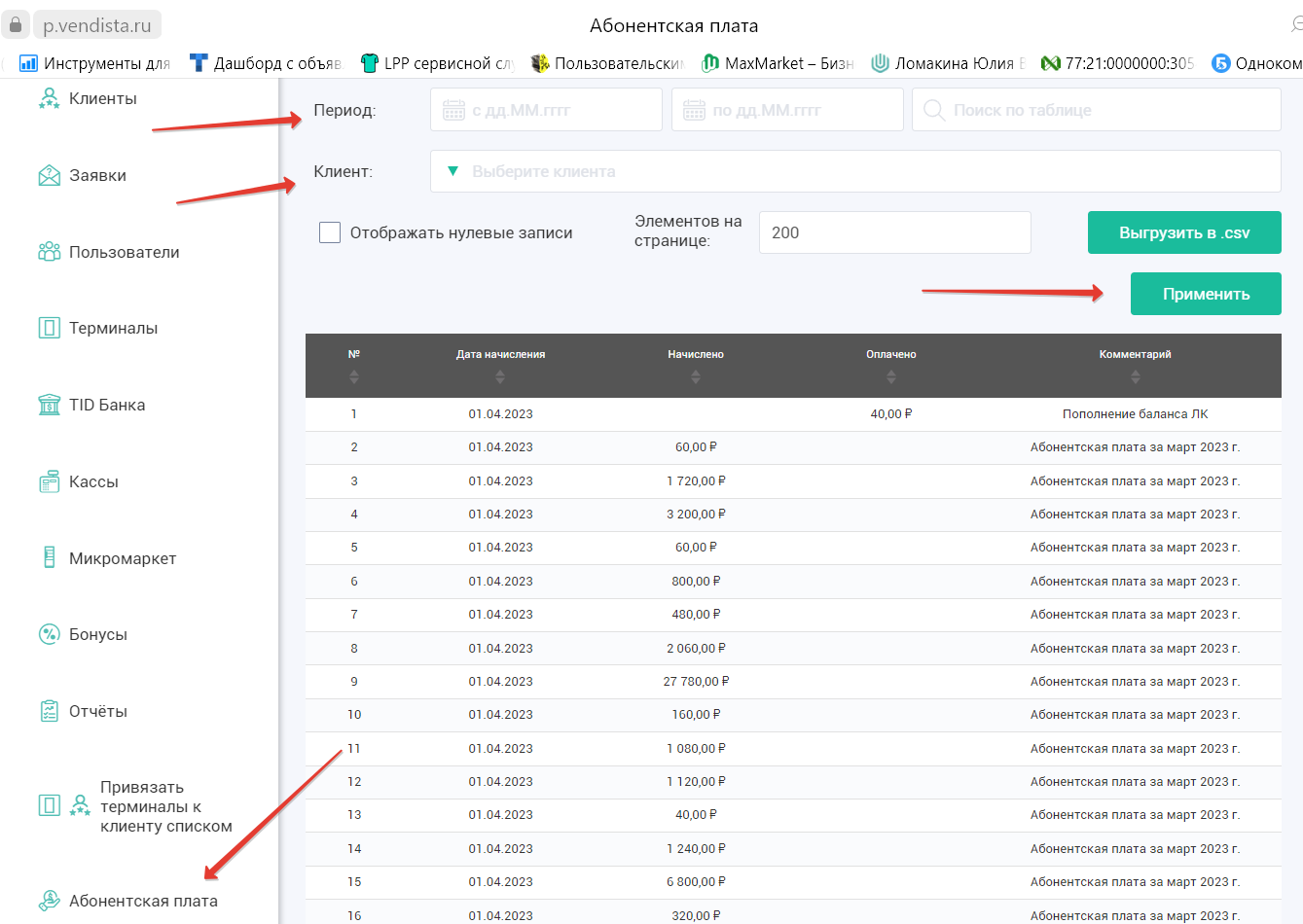Click the Заявки envelope icon
This screenshot has height=924, width=1303.
tap(49, 175)
